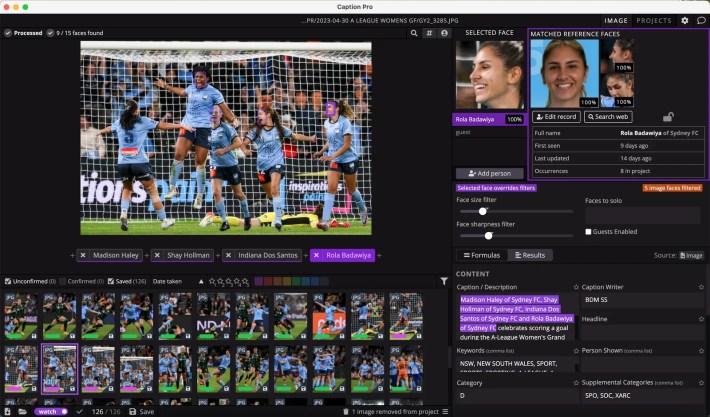
Task: Switch to the PROJECTS tab
Action: tap(654, 20)
